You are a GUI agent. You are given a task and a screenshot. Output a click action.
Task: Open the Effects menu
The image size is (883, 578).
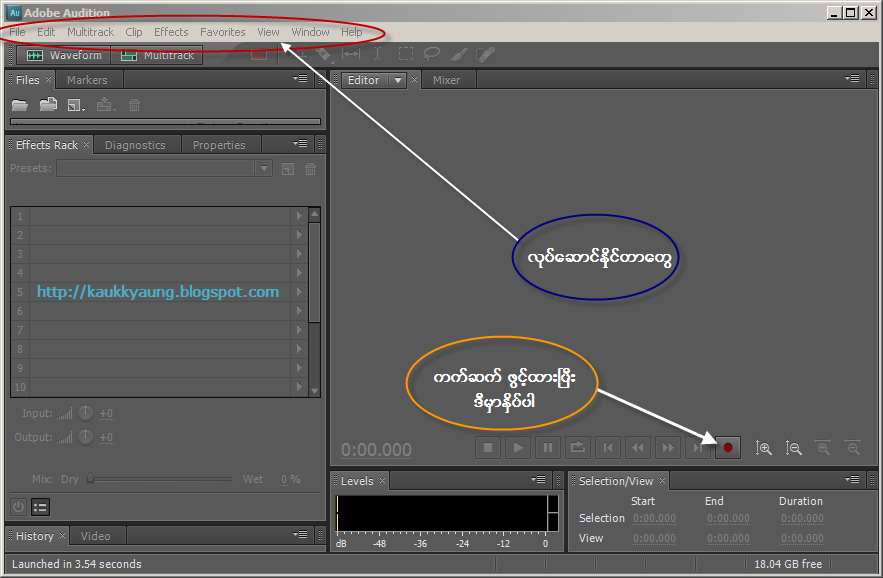click(x=171, y=32)
